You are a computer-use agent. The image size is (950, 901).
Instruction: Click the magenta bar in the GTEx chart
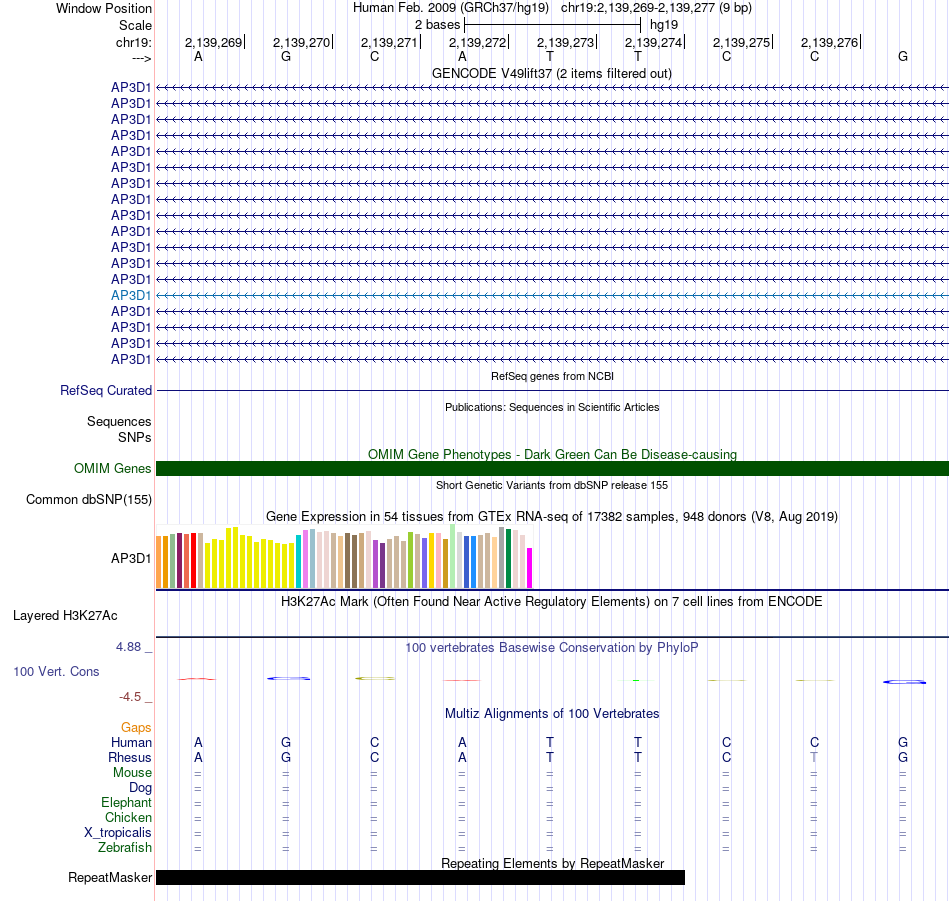[x=530, y=568]
